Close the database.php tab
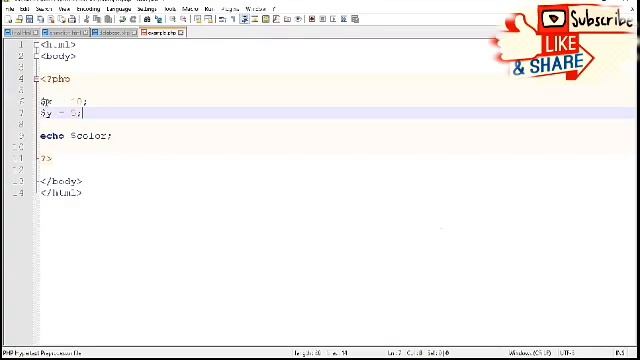 134,33
